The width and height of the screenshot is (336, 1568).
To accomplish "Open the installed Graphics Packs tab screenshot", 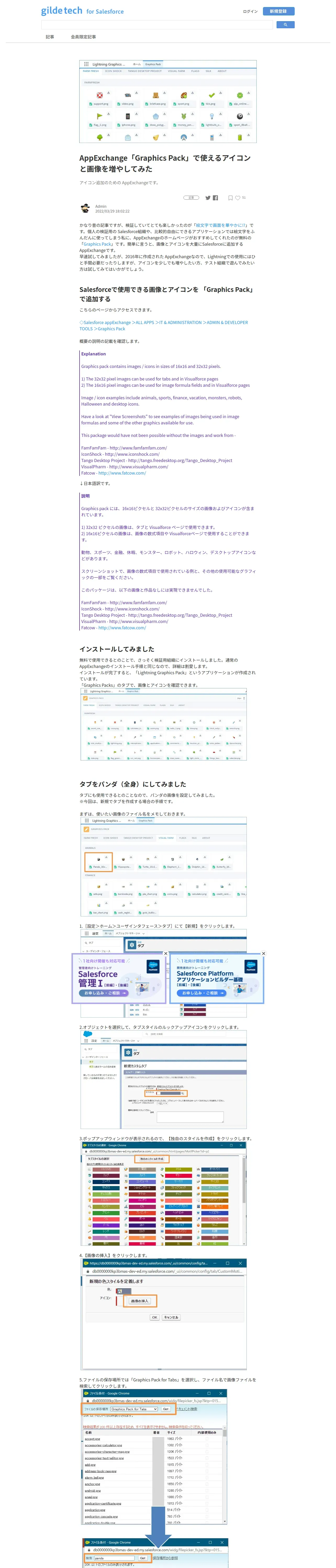I will tap(164, 725).
